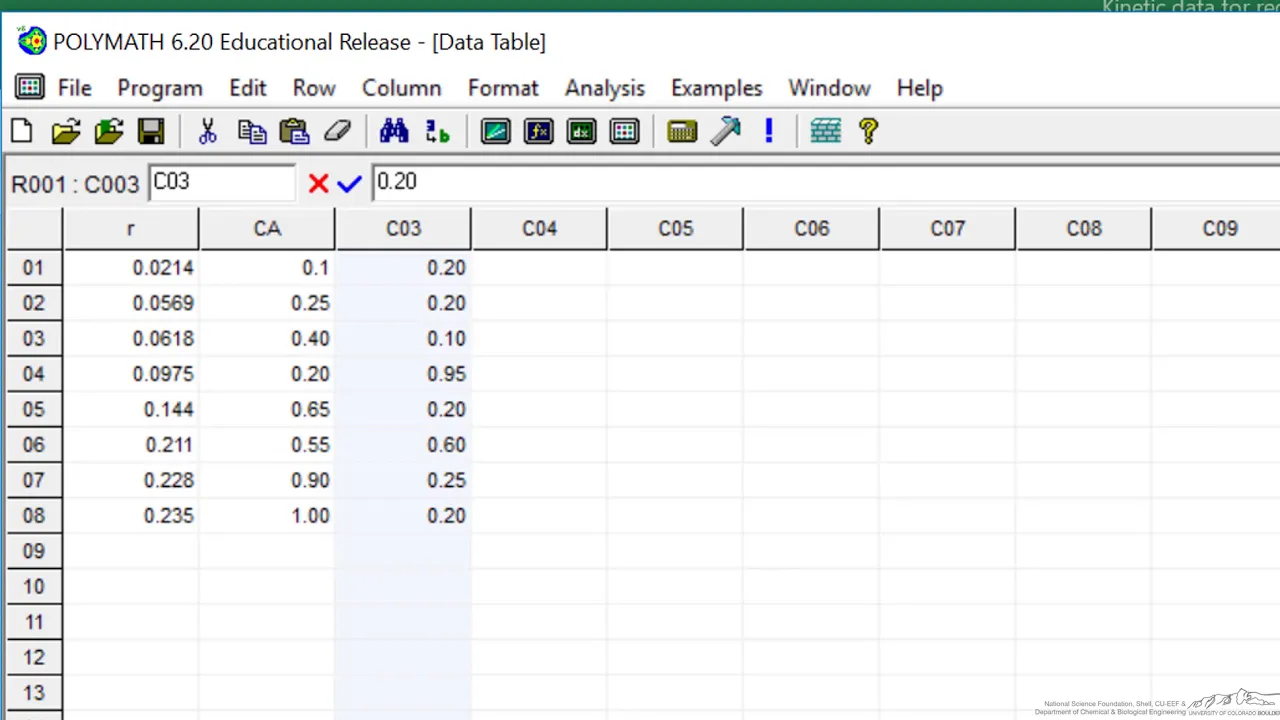
Task: Select row header 09
Action: tap(34, 551)
